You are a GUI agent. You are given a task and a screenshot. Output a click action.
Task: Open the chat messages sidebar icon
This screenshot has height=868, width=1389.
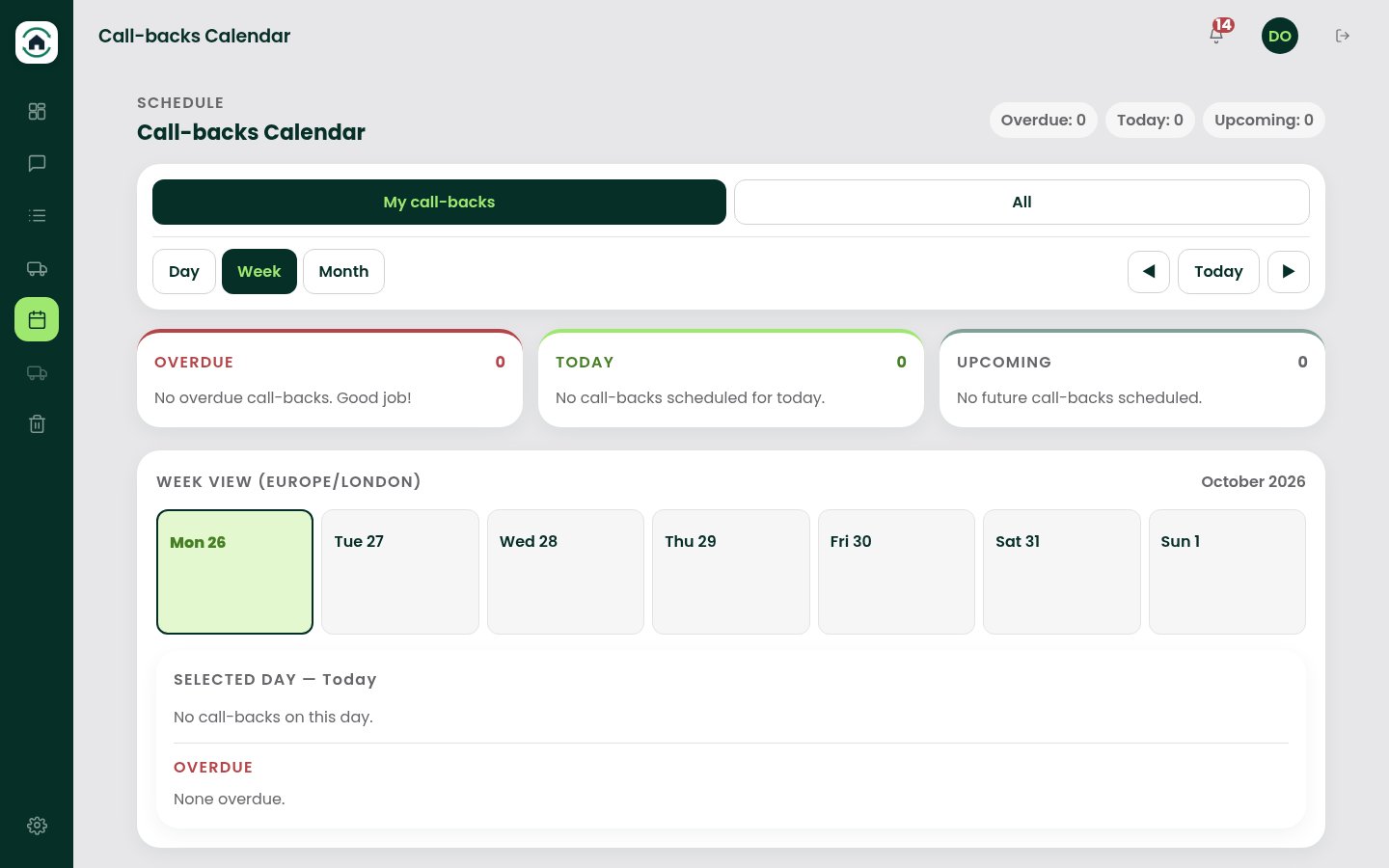click(x=37, y=164)
